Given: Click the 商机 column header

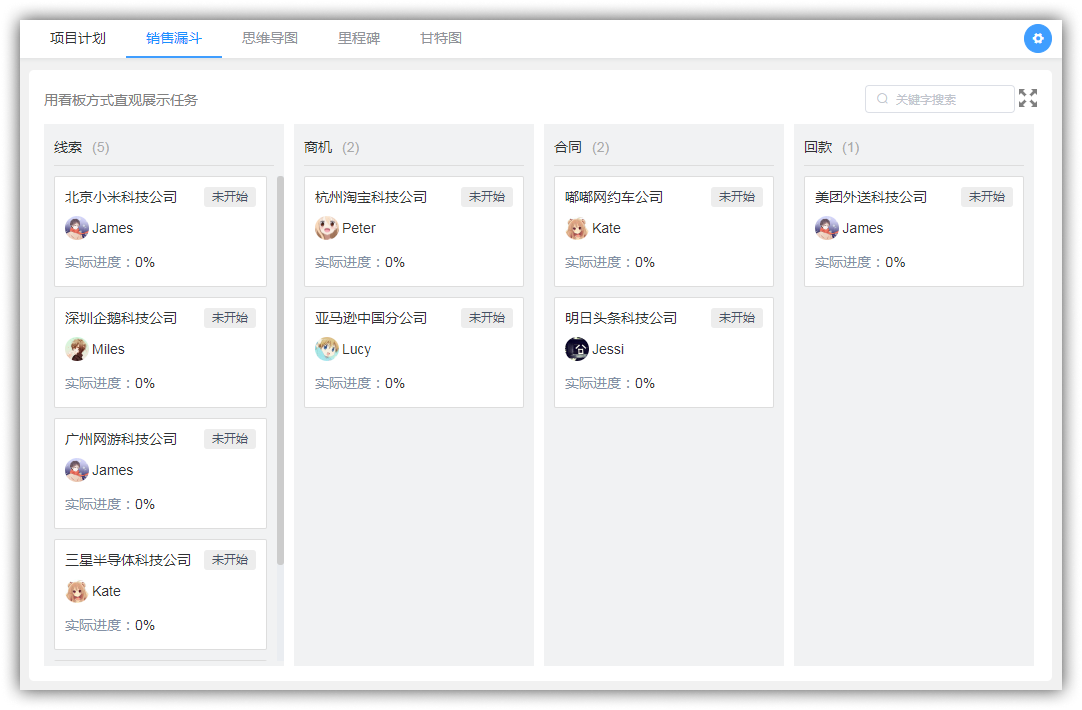Looking at the screenshot, I should 331,148.
